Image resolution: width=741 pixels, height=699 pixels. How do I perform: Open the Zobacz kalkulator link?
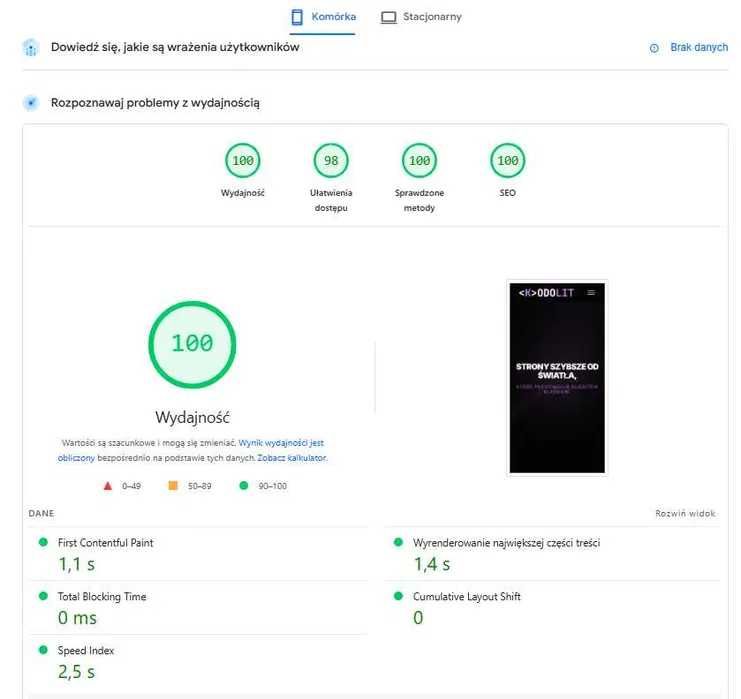(292, 458)
